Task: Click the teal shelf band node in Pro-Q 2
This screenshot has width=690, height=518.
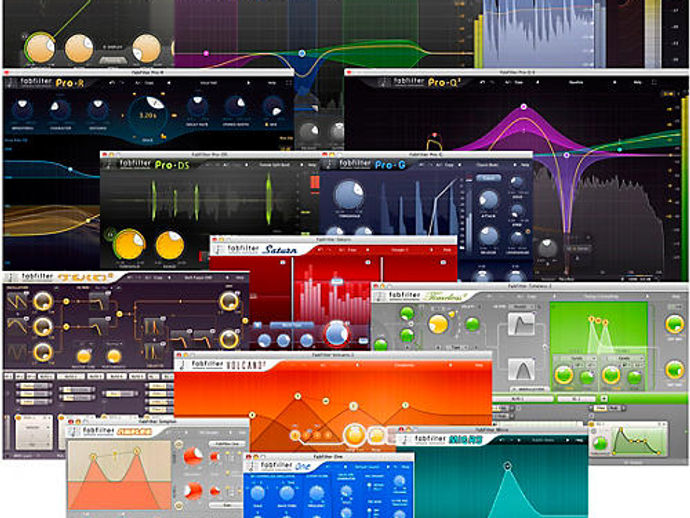Action: point(619,150)
